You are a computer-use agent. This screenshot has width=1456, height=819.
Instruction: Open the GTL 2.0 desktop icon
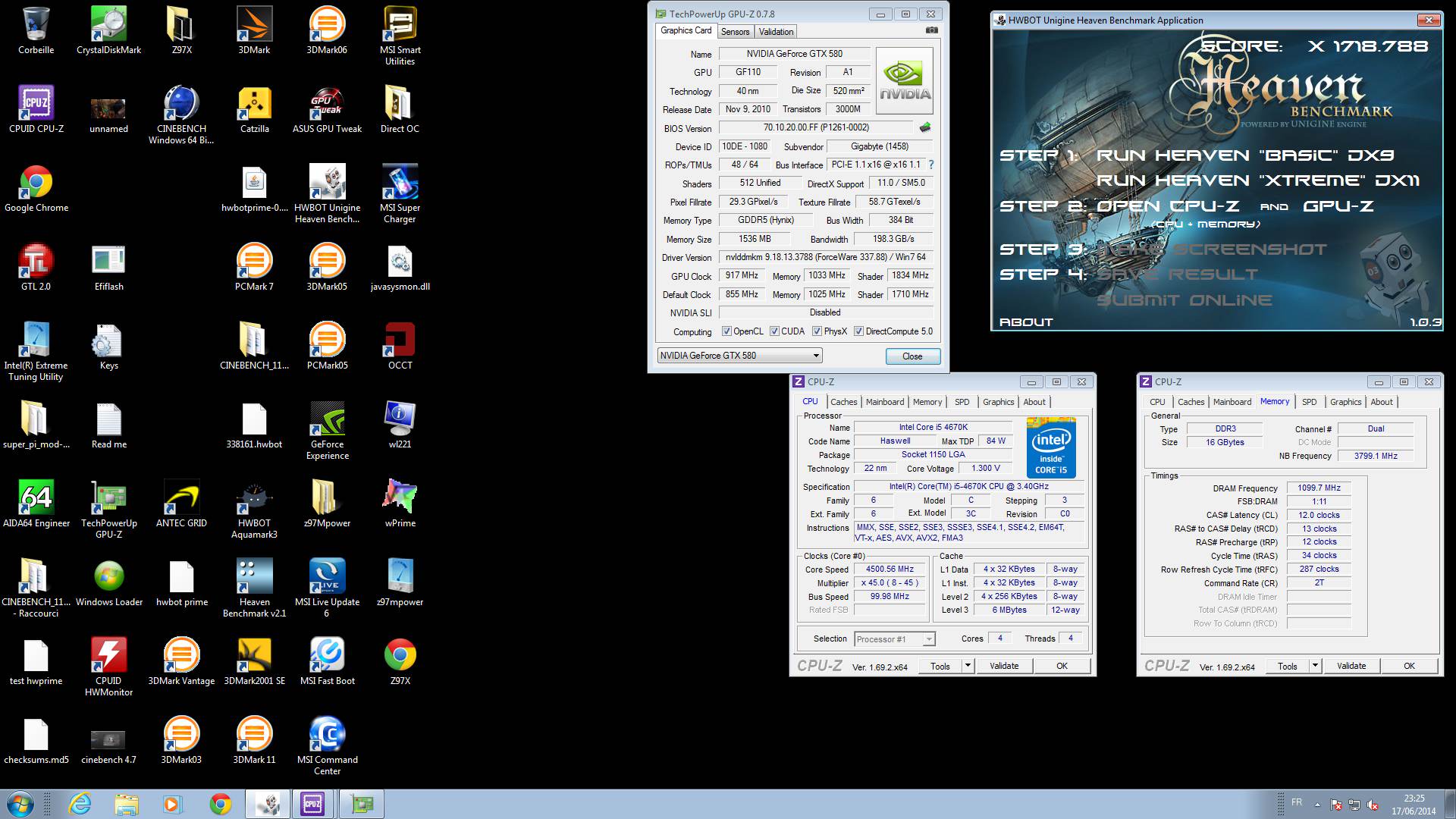[x=36, y=267]
